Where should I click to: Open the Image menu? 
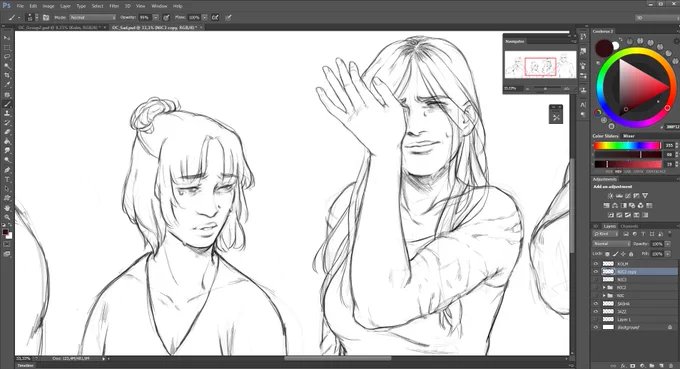tap(48, 6)
